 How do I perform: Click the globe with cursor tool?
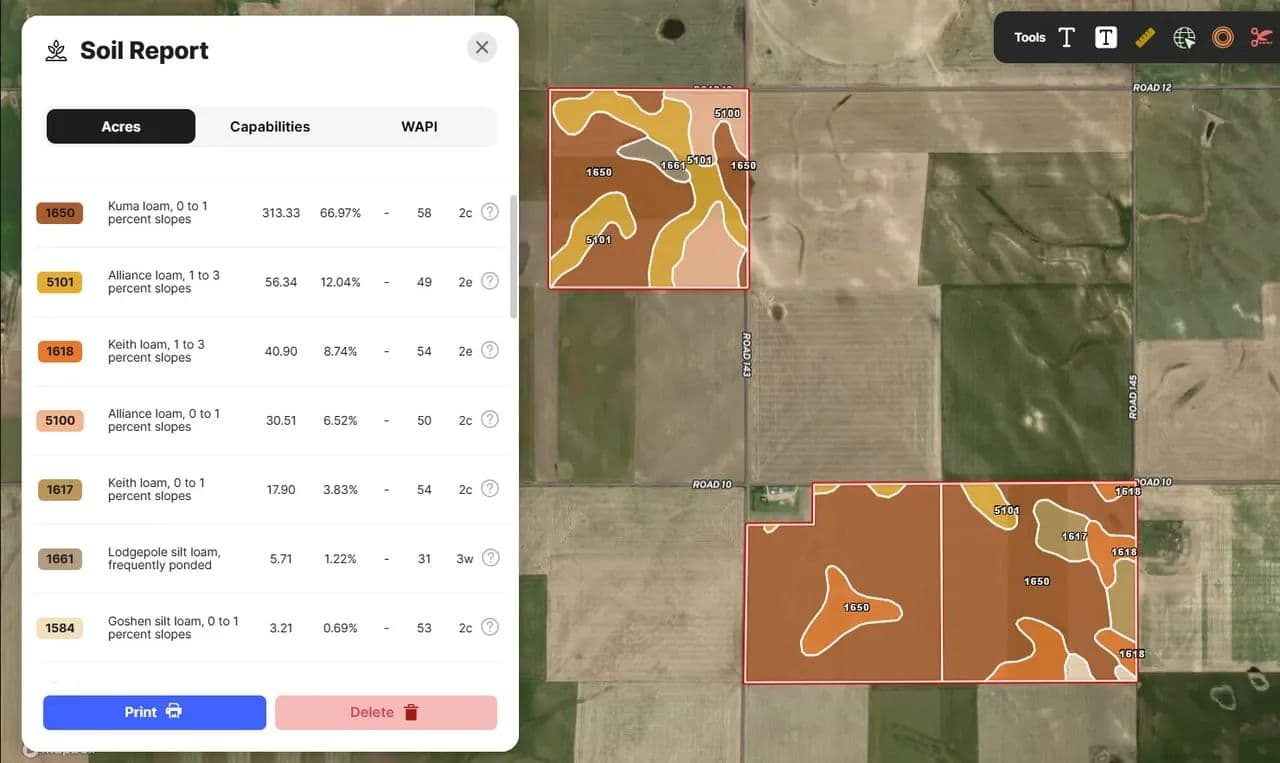pos(1184,38)
